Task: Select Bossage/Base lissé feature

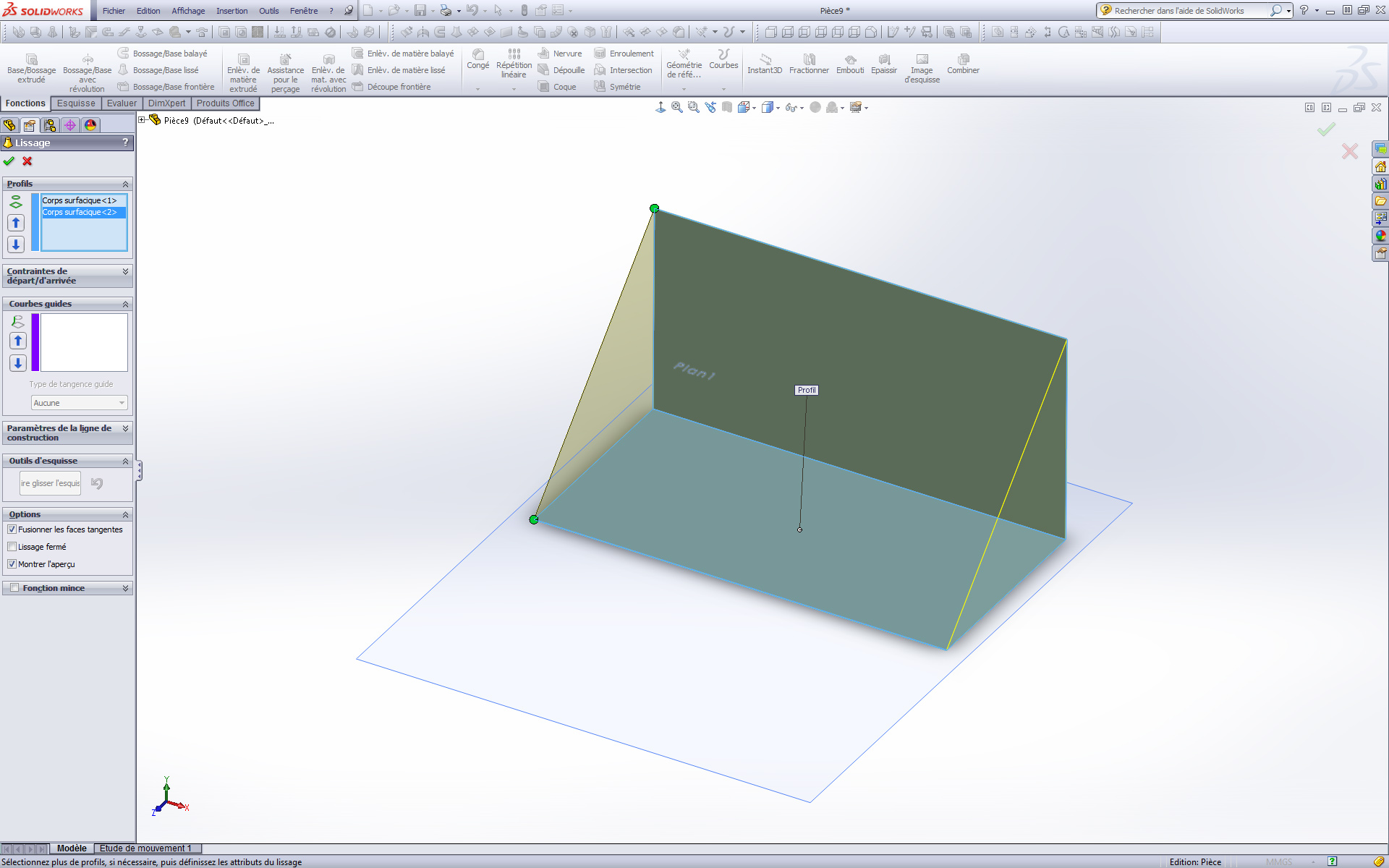Action: (x=158, y=70)
